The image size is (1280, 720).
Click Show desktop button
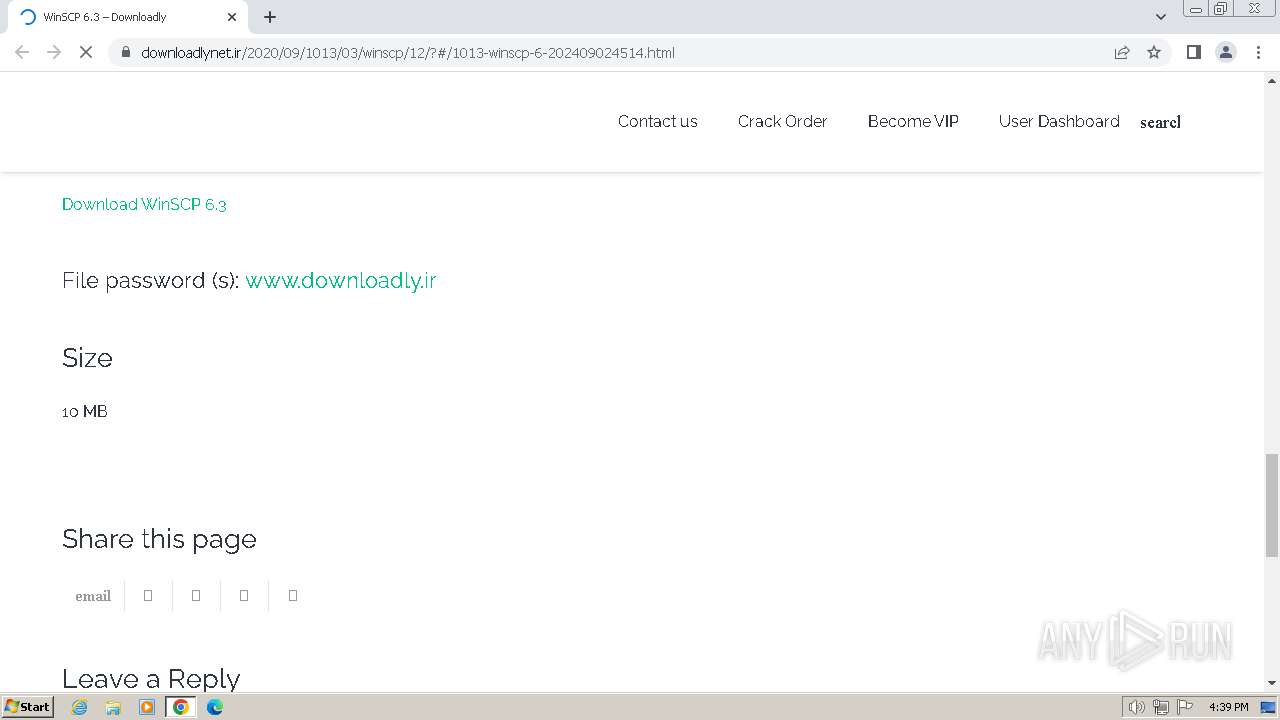[x=1268, y=707]
